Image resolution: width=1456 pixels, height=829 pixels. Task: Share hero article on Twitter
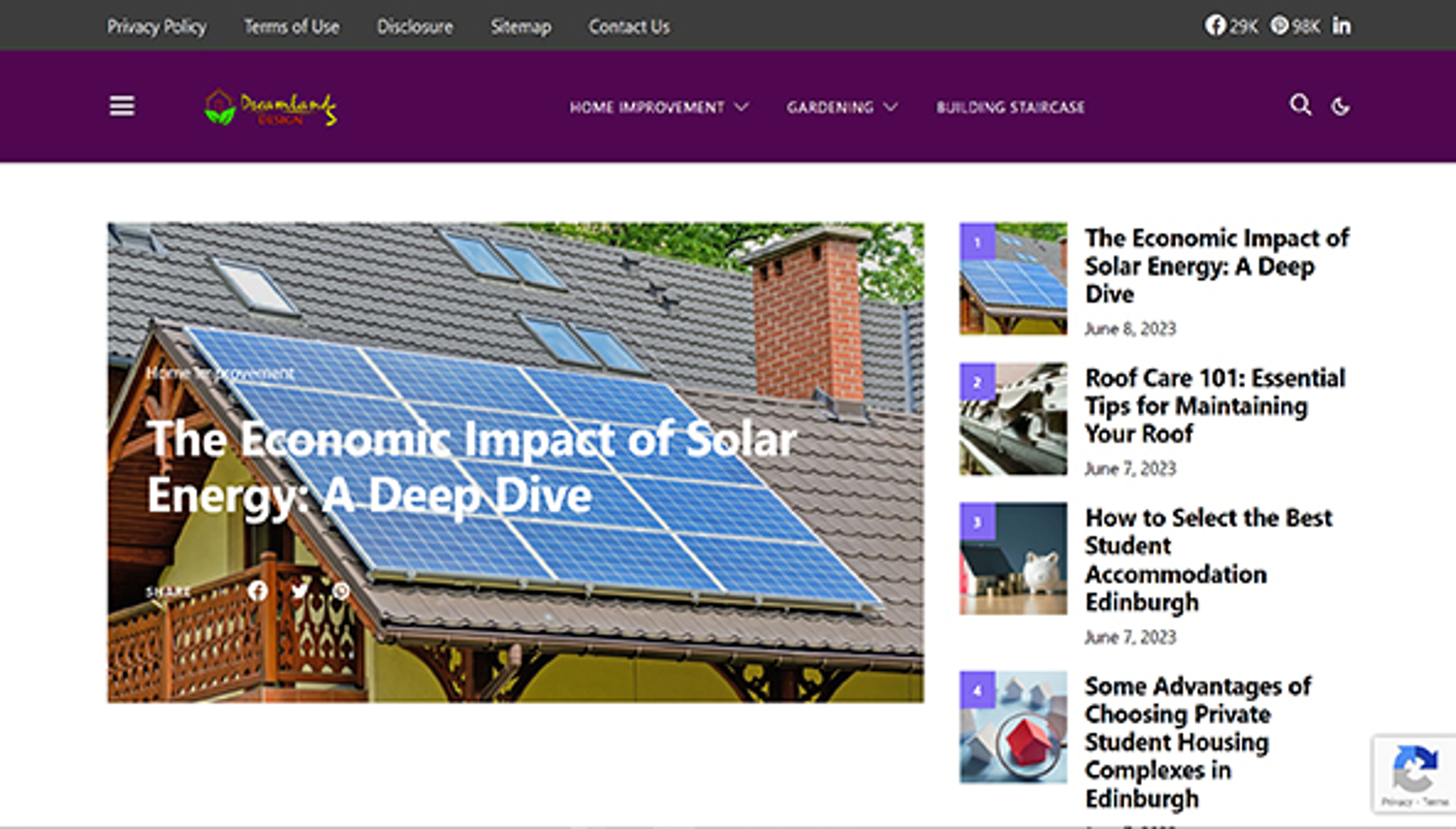point(300,591)
